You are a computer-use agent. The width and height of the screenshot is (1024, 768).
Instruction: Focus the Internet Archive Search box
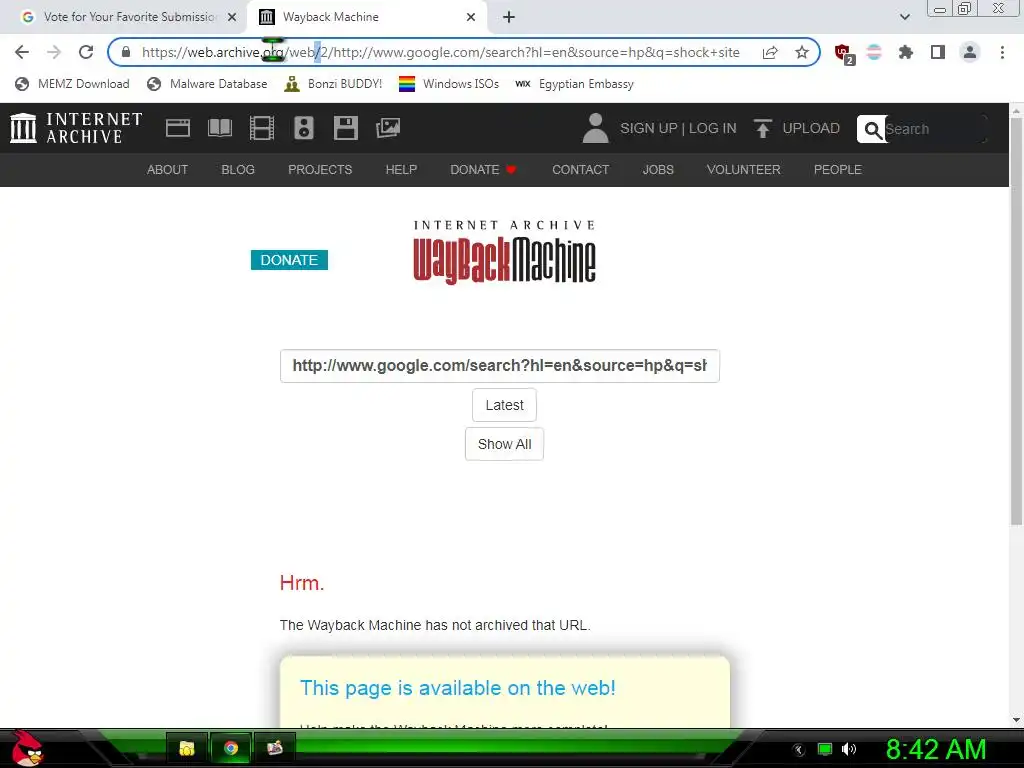pos(934,129)
